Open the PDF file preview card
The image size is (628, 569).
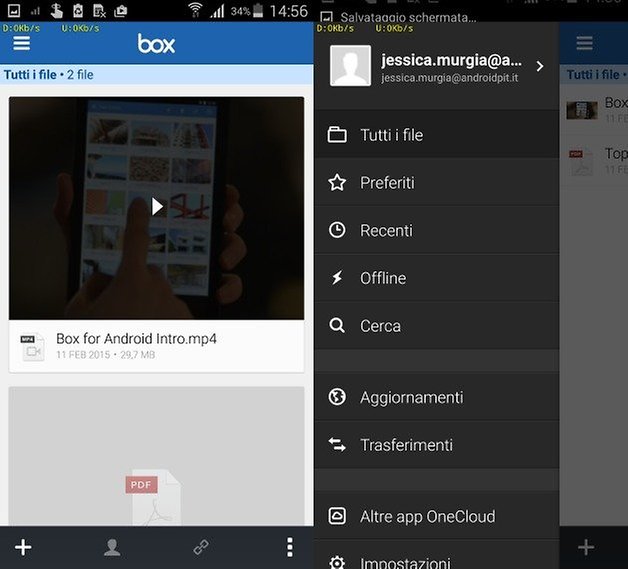[x=157, y=456]
